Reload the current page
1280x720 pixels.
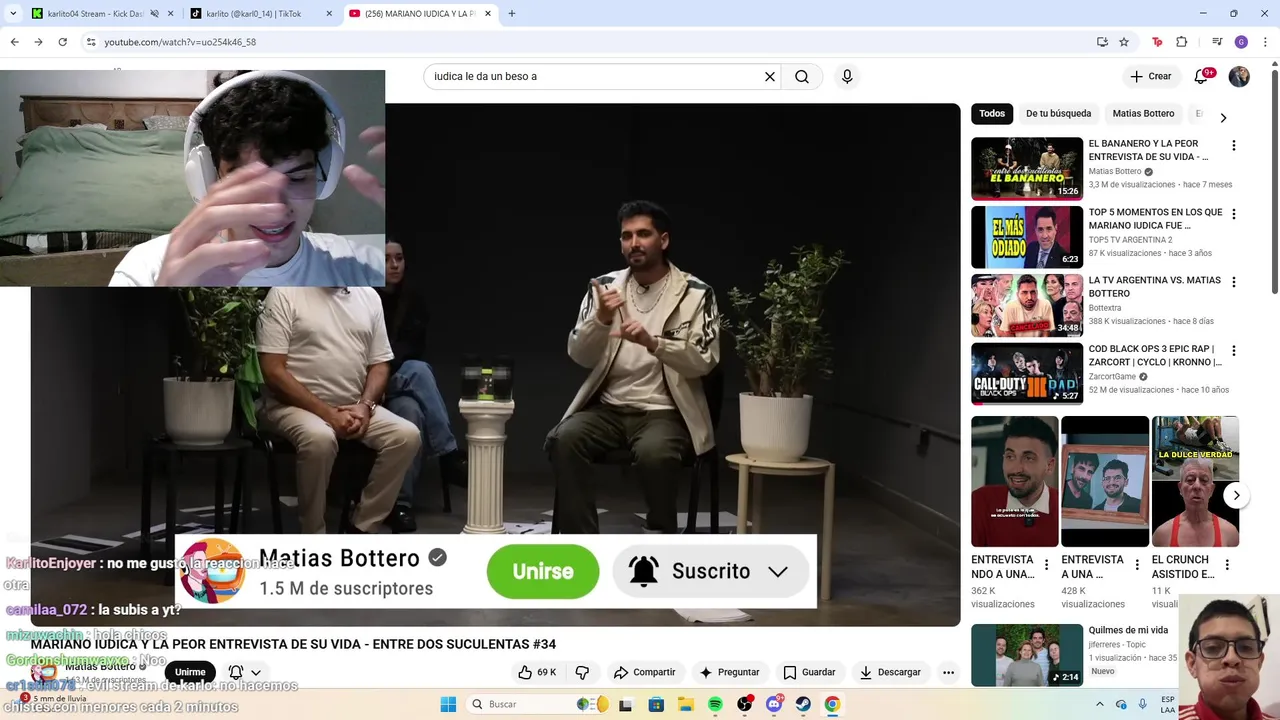tap(62, 42)
